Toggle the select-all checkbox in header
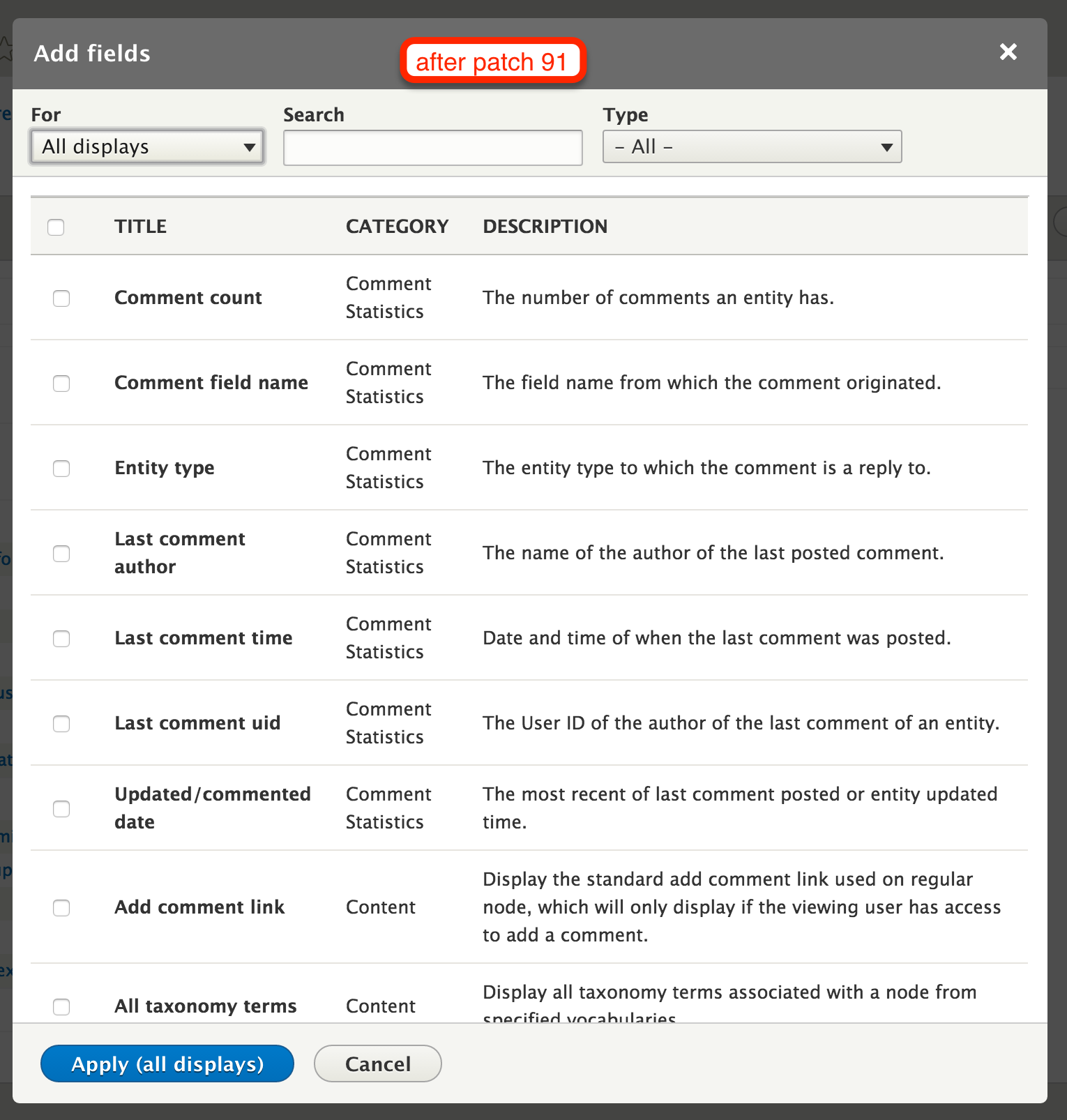This screenshot has width=1067, height=1120. click(x=56, y=227)
